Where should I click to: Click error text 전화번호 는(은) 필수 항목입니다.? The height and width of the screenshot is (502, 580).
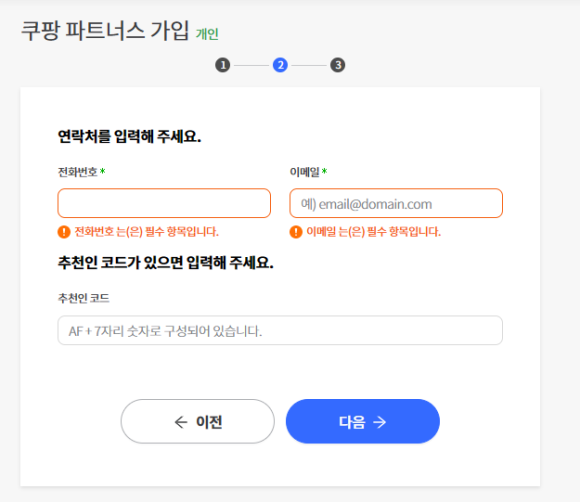tap(146, 232)
